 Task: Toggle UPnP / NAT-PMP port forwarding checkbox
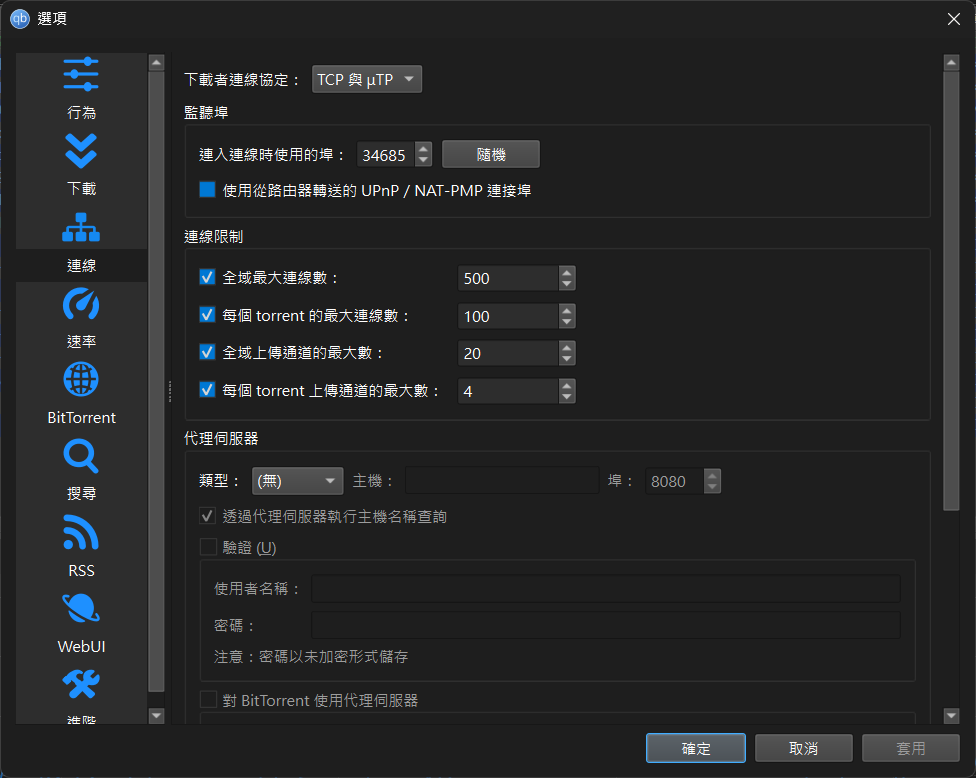point(207,189)
